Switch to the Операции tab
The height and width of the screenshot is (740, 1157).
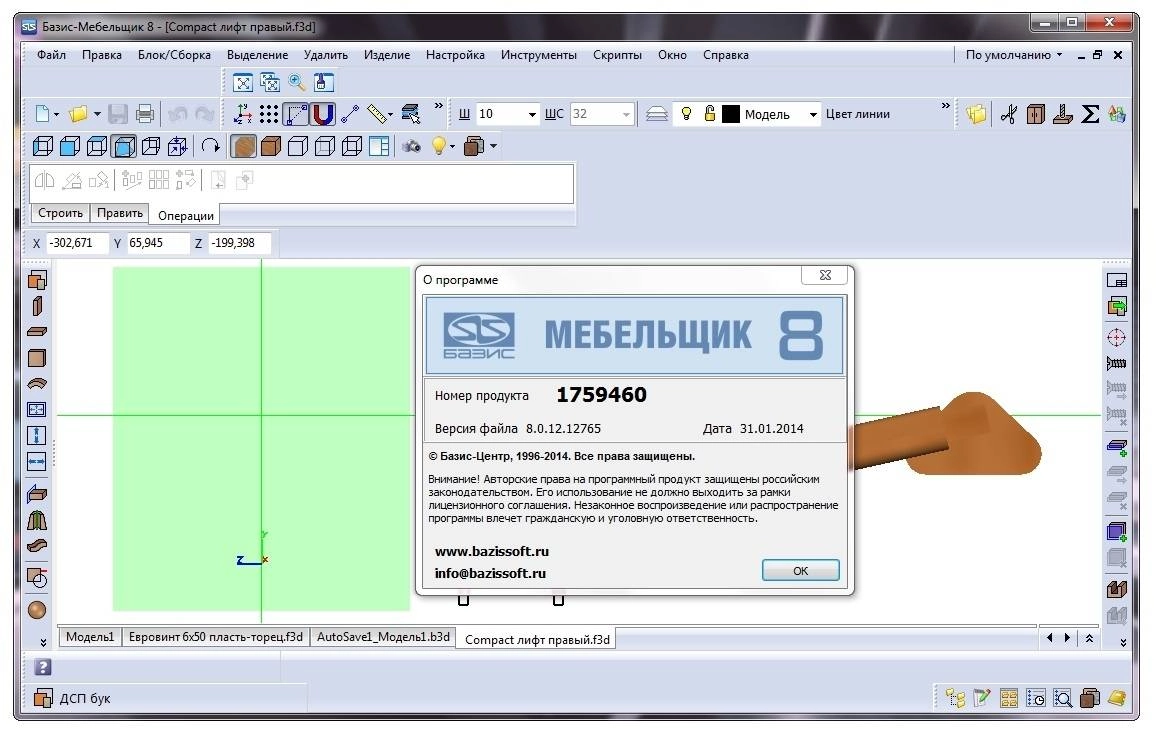[x=185, y=215]
